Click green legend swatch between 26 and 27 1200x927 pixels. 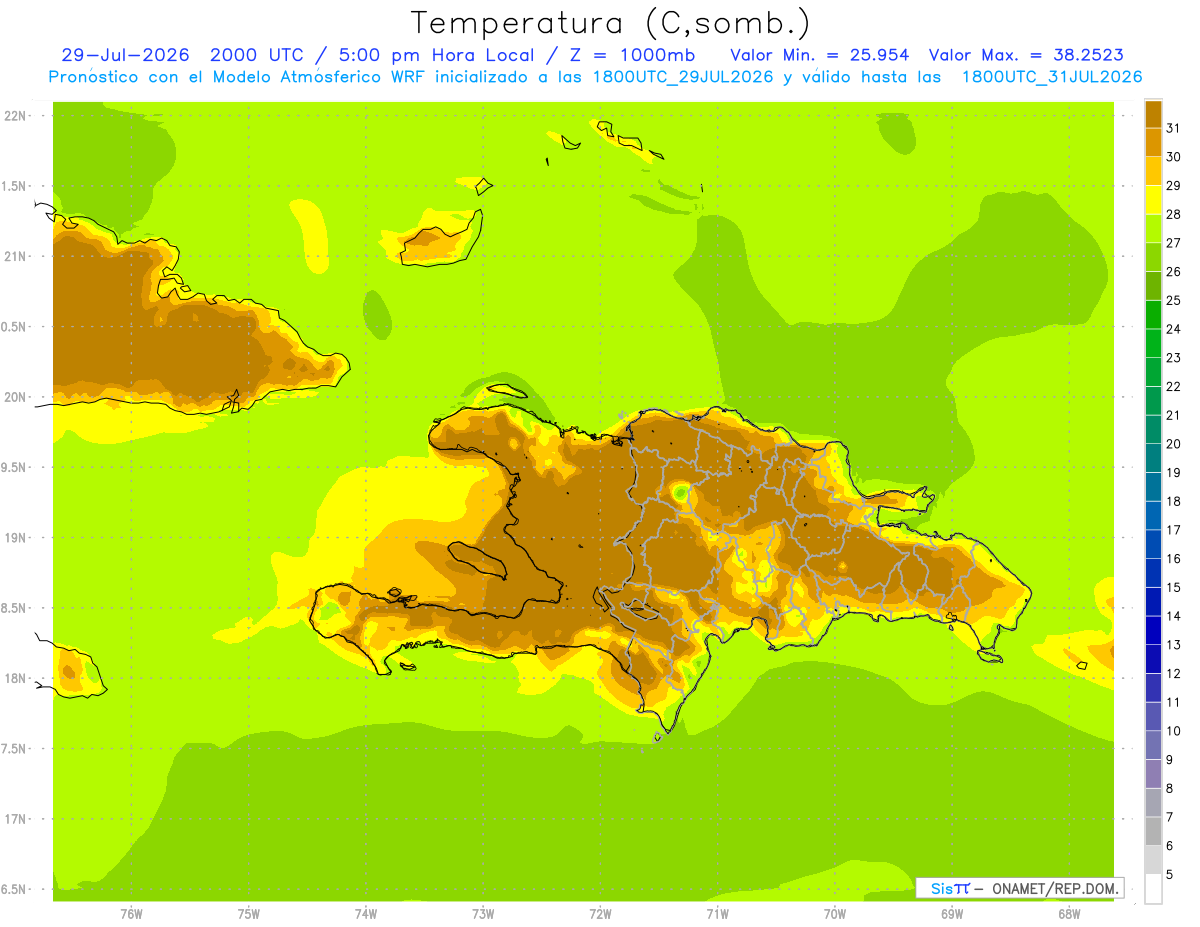[1153, 257]
